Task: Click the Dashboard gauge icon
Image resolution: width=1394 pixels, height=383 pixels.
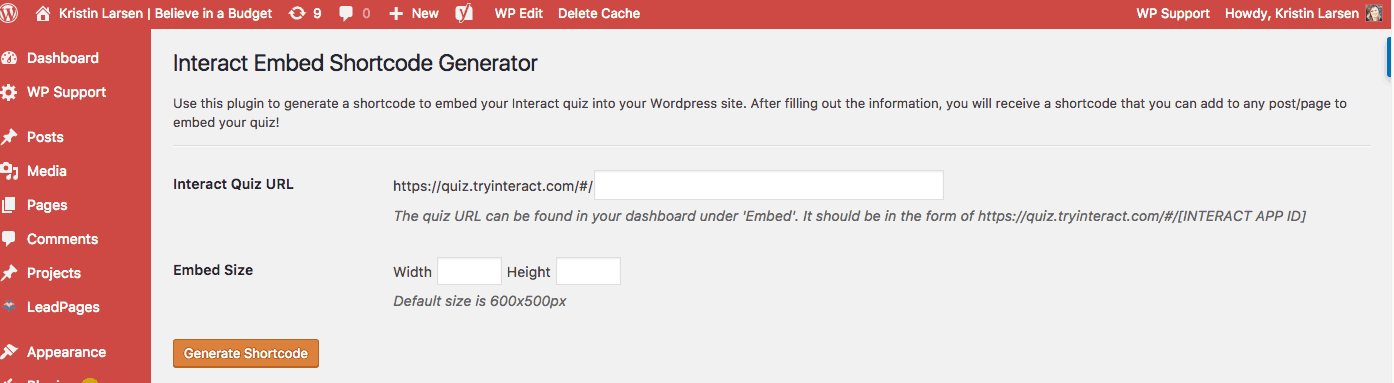Action: (x=9, y=58)
